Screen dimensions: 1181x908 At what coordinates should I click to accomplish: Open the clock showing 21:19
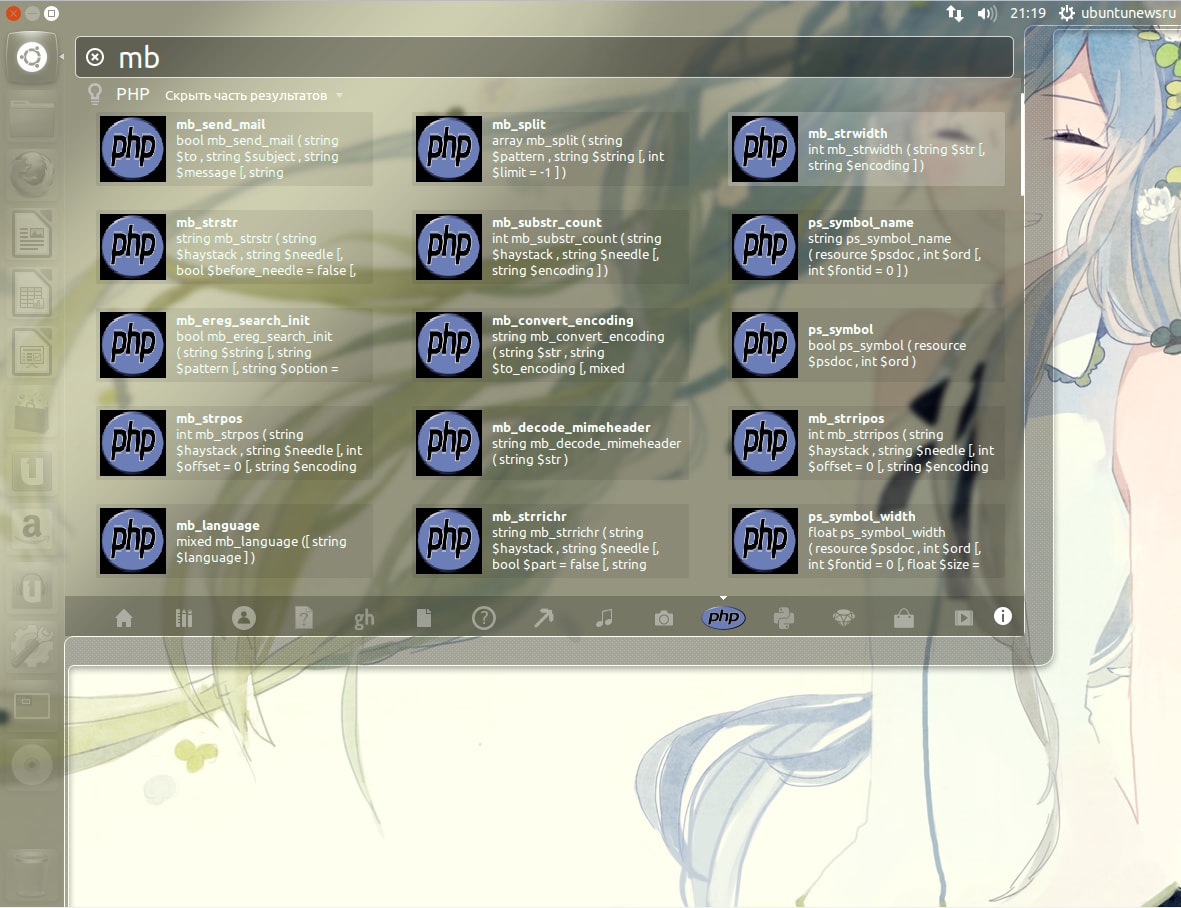pos(1028,13)
